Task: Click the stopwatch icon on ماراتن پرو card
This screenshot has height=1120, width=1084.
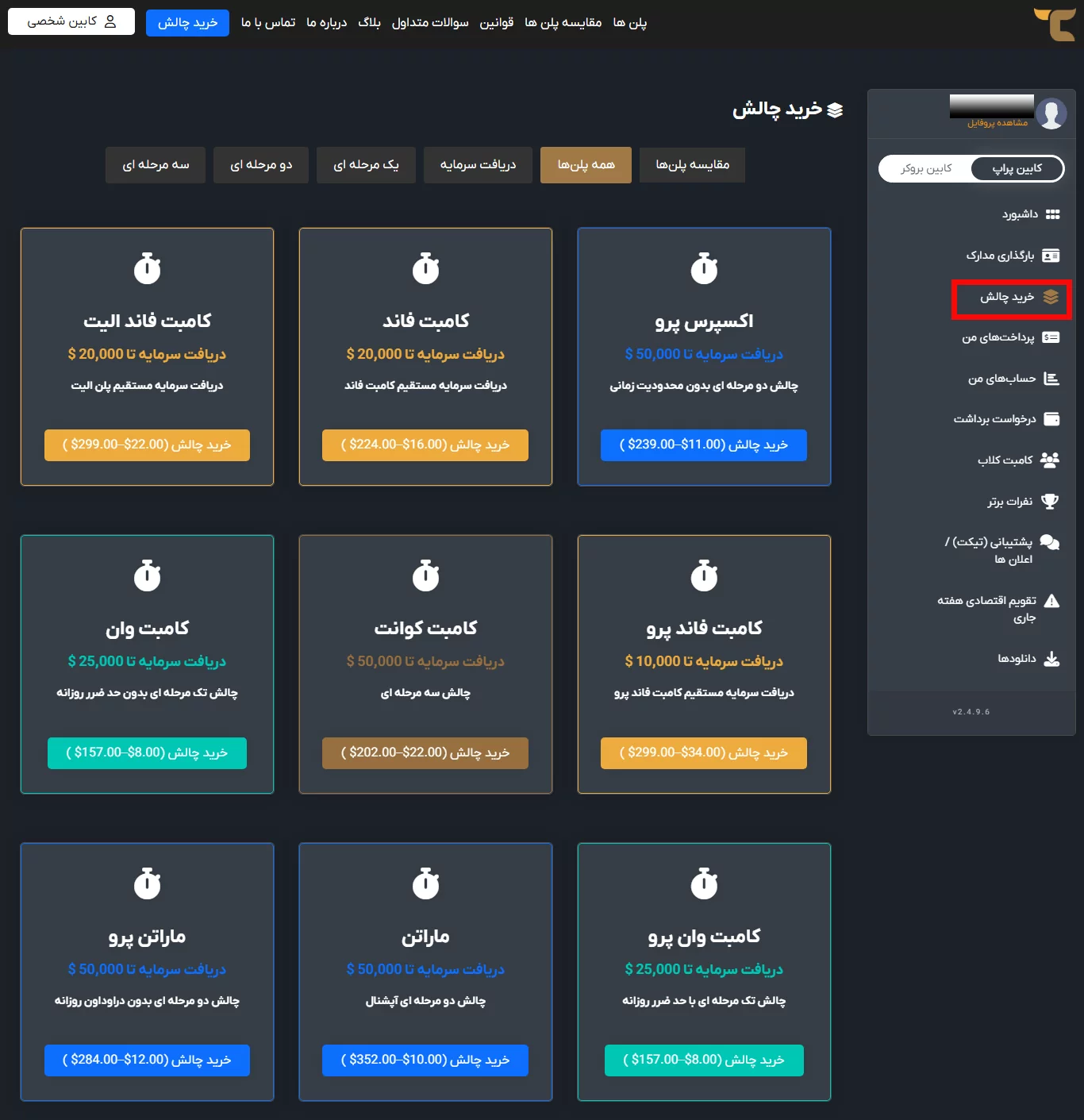Action: [x=147, y=883]
